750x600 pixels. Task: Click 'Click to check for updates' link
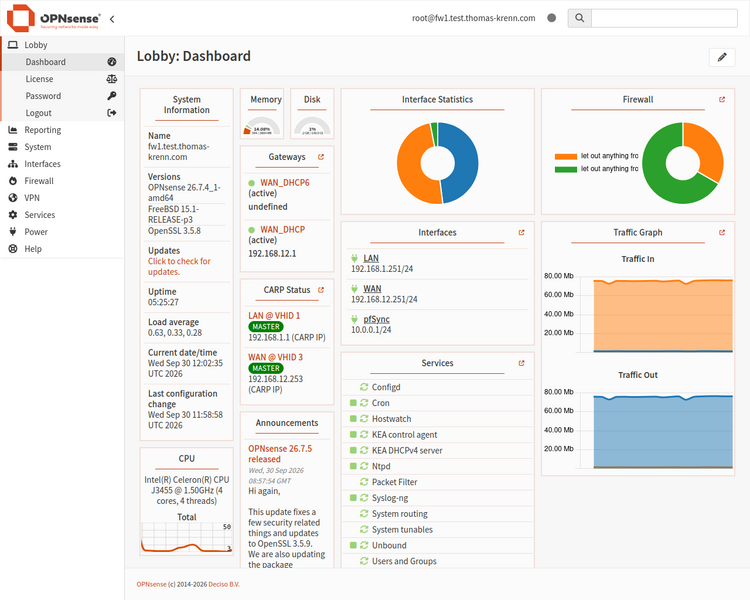(x=179, y=267)
